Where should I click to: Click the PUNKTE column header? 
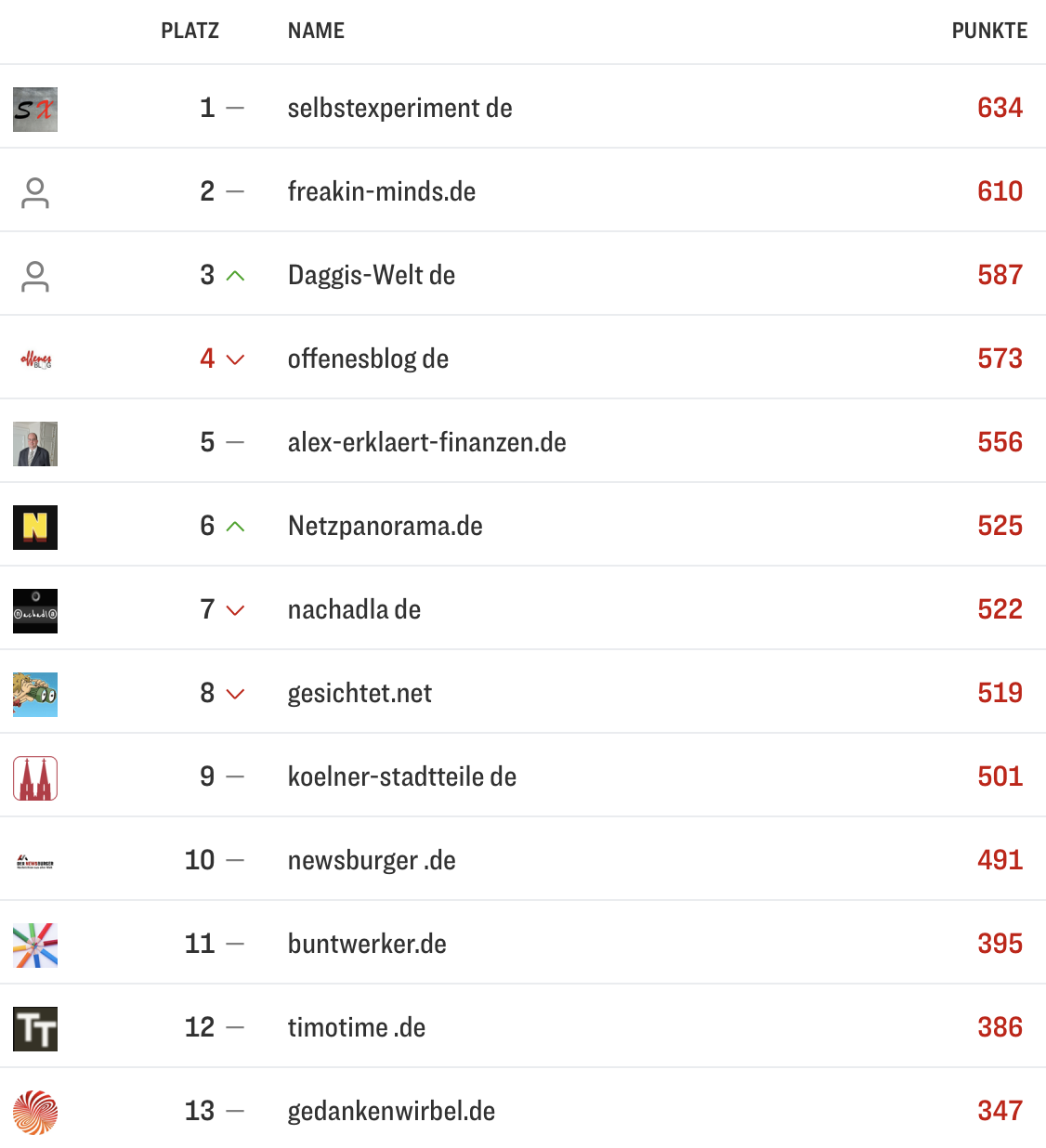[x=989, y=32]
